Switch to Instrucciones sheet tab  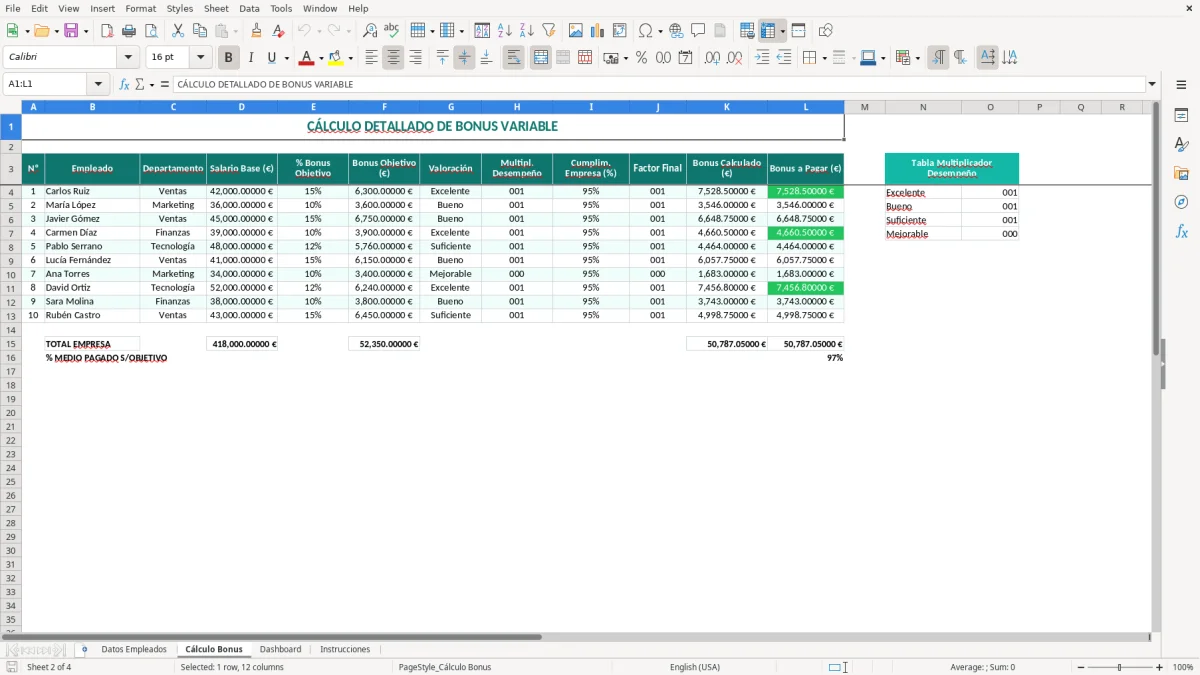345,649
